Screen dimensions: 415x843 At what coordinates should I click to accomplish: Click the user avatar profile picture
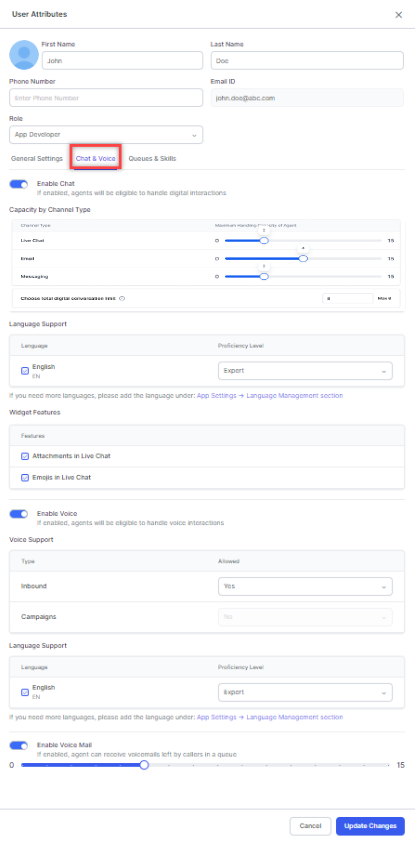click(24, 55)
